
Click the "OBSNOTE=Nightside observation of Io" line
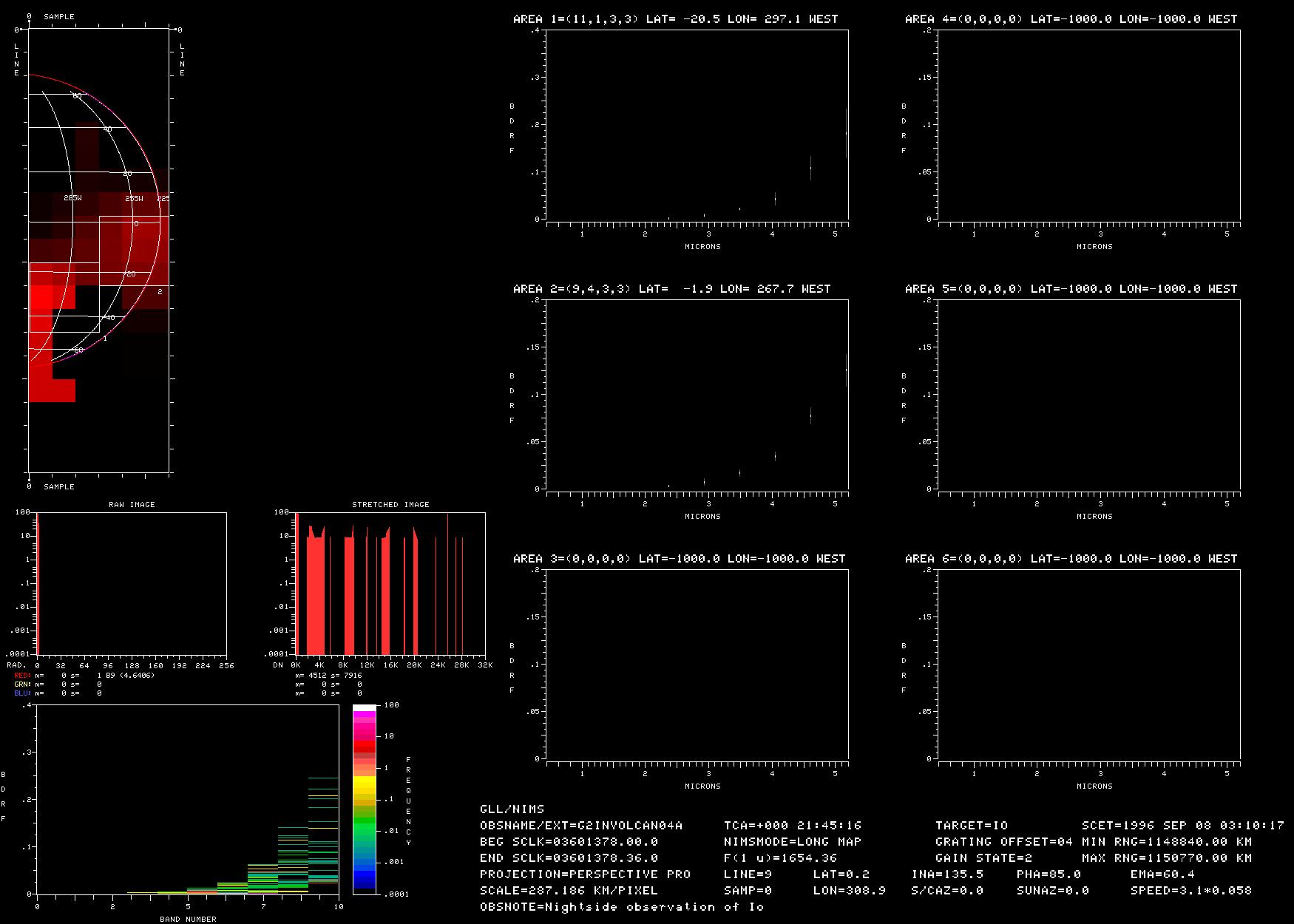coord(622,907)
